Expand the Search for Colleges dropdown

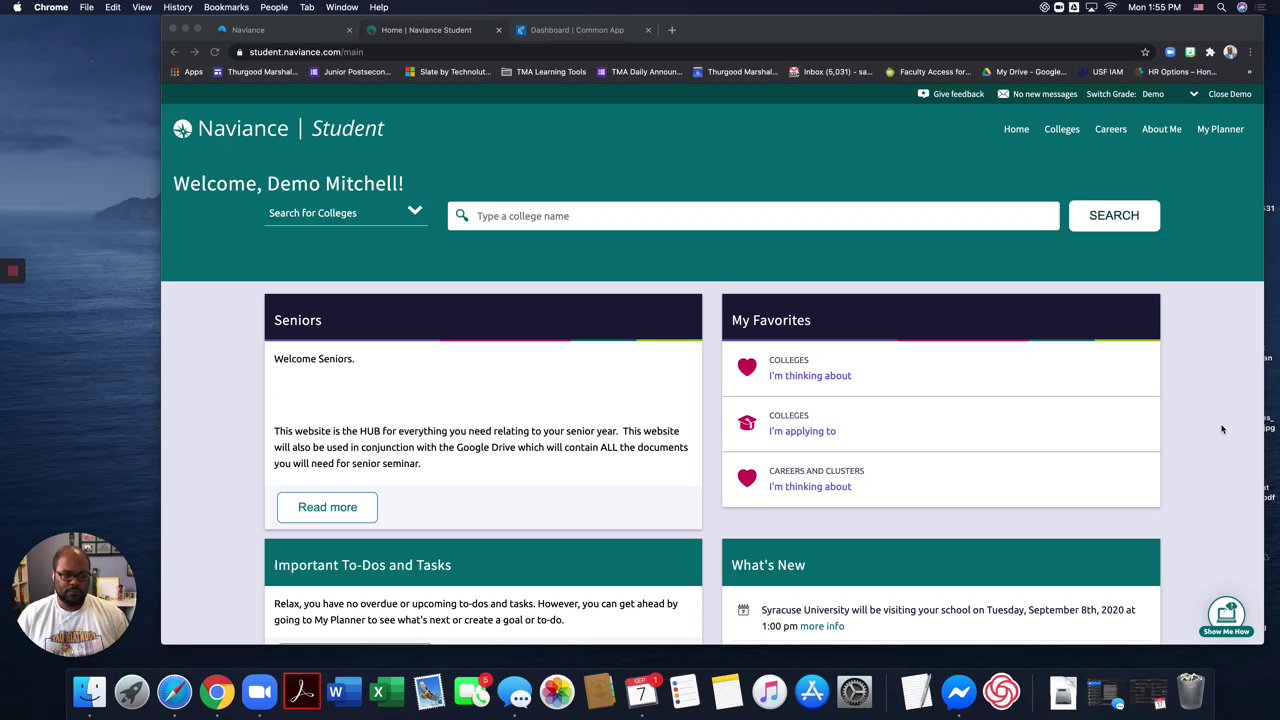(346, 212)
